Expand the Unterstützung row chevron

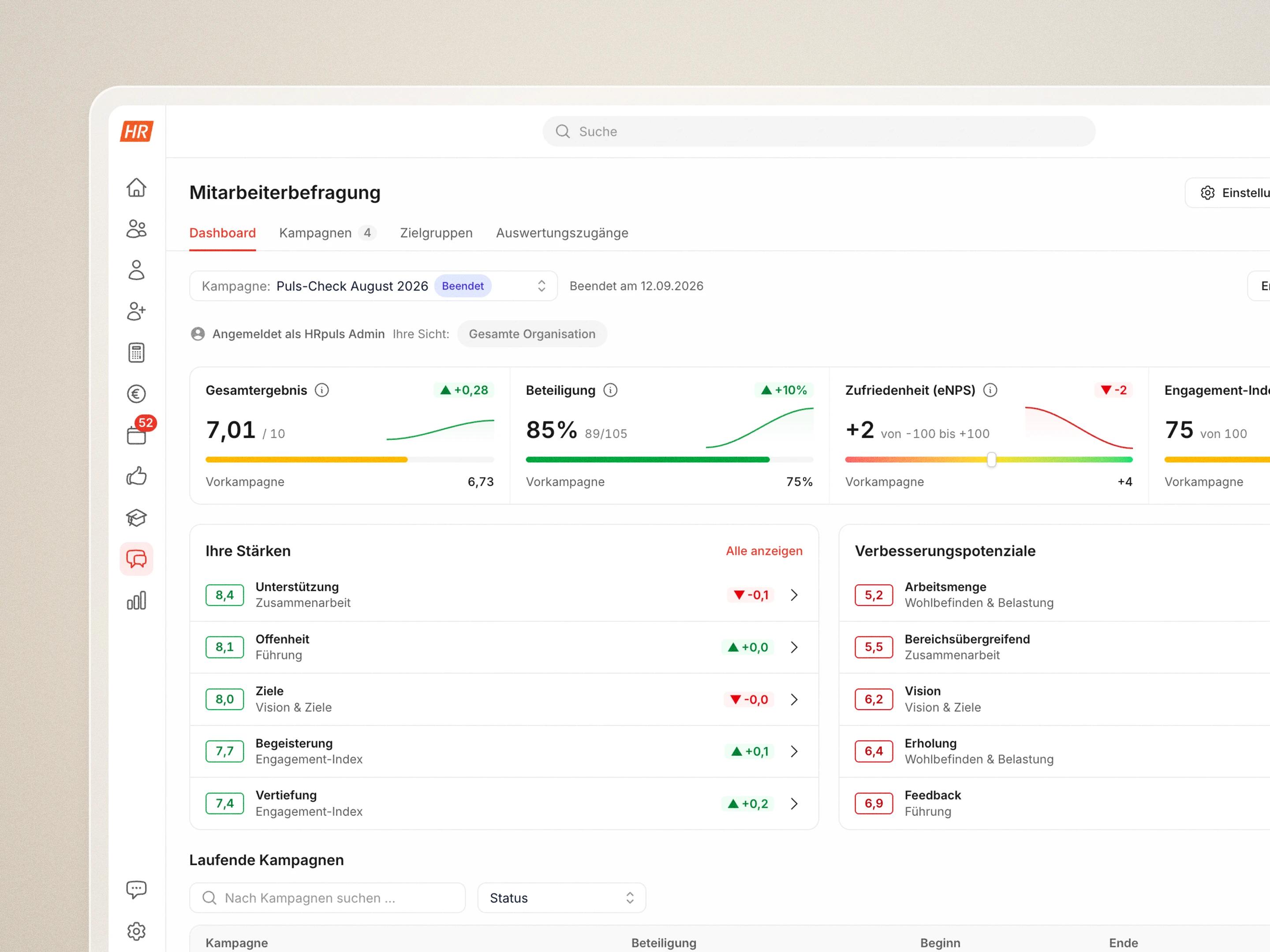coord(794,595)
